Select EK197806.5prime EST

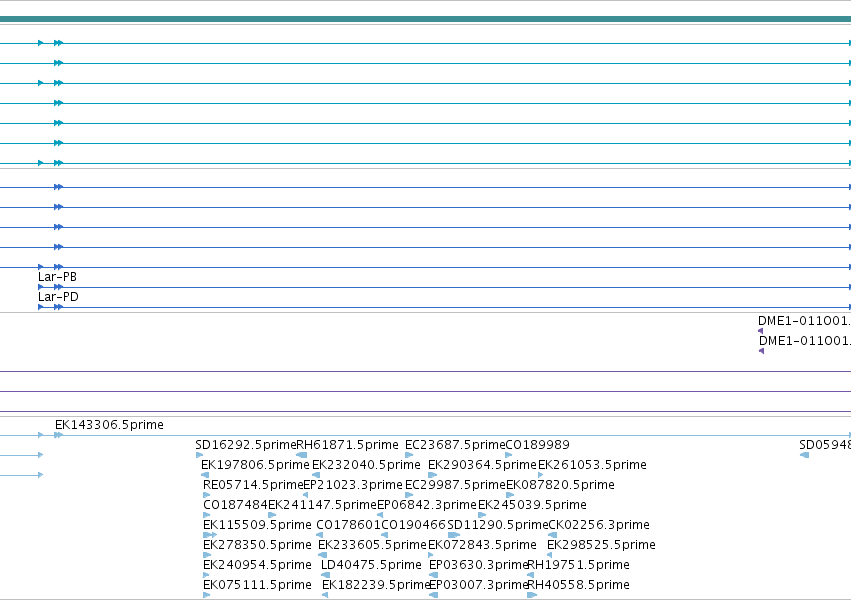[255, 465]
